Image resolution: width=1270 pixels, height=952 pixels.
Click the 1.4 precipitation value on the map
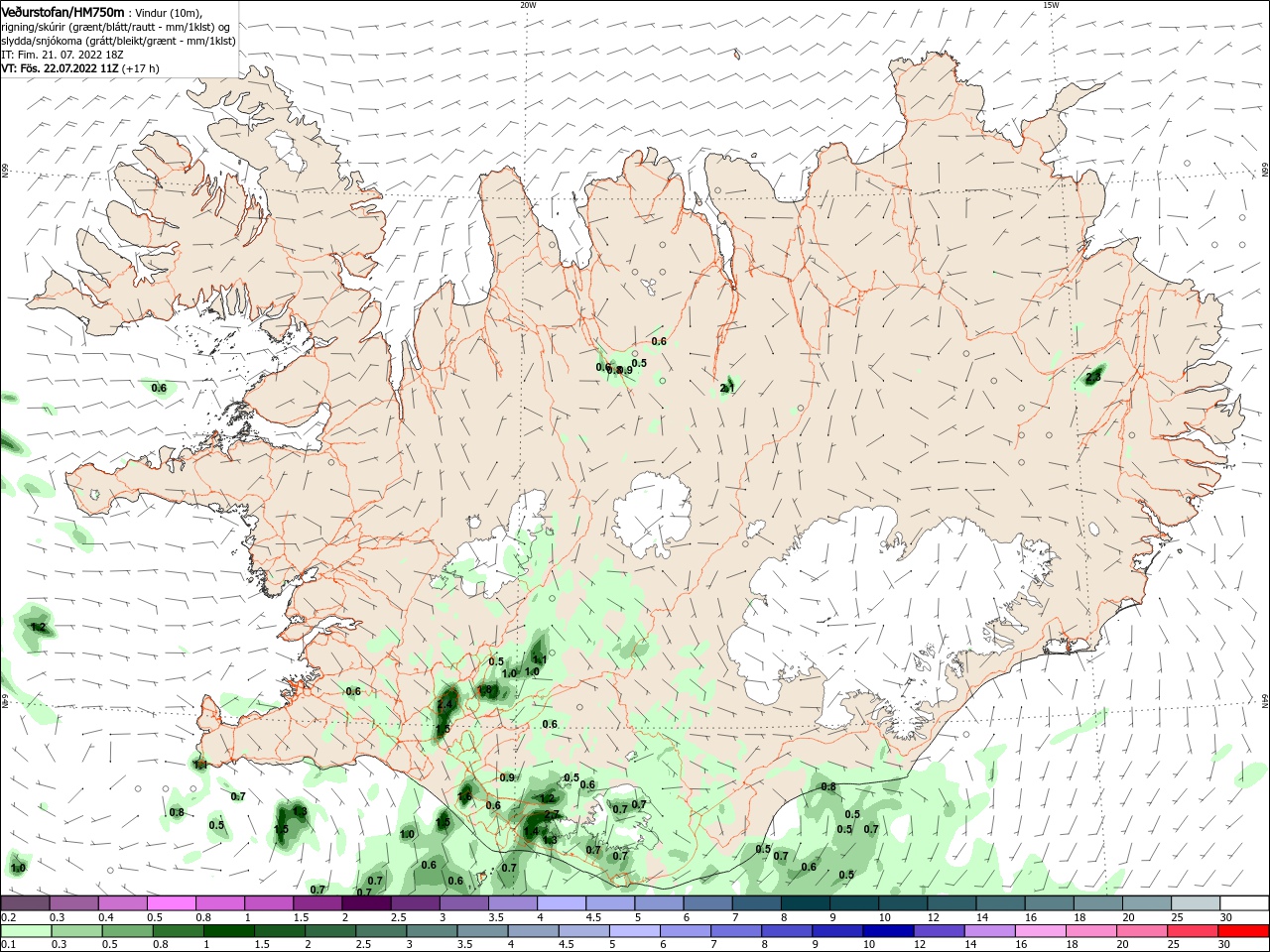532,831
